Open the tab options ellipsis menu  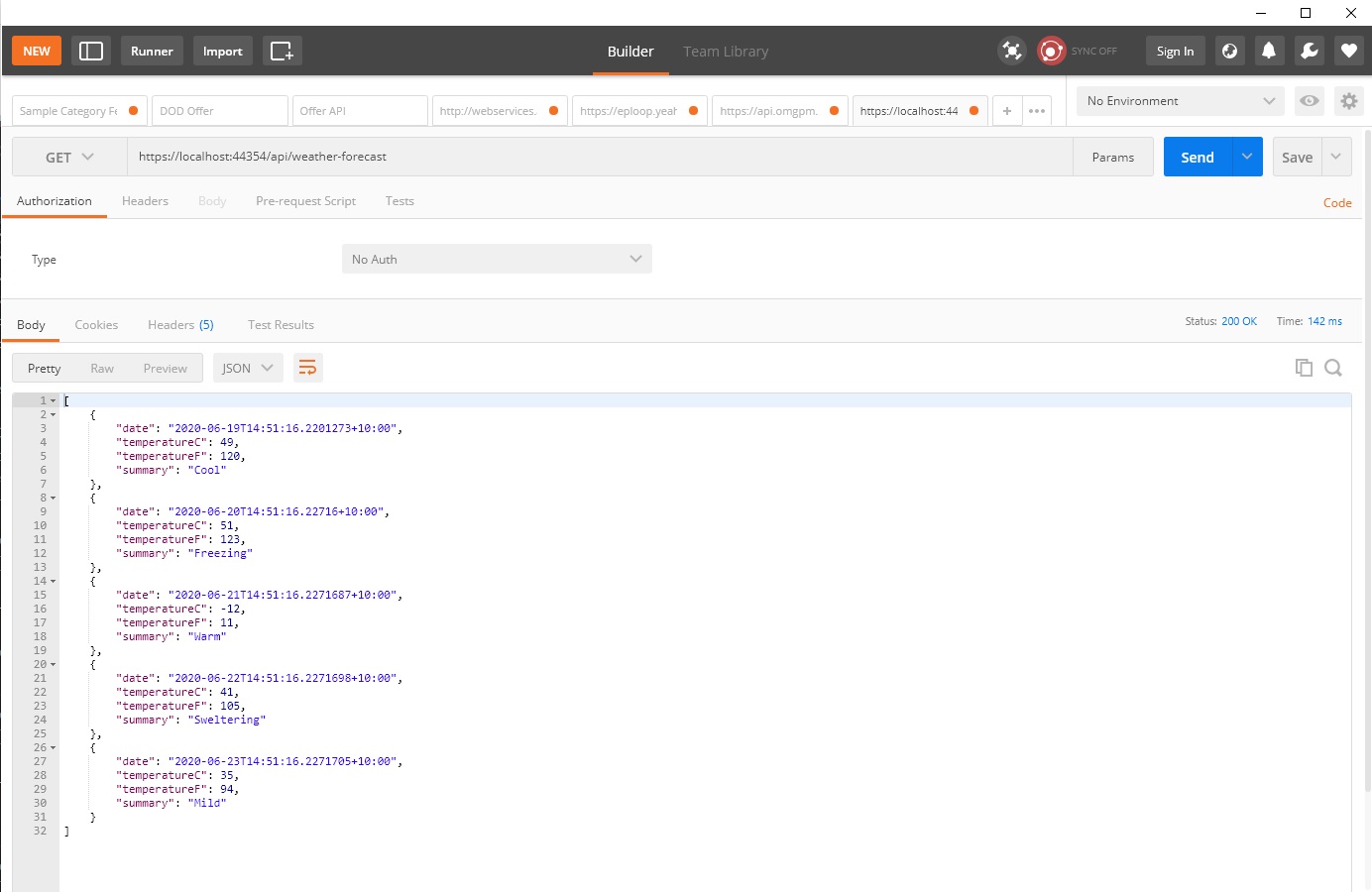pos(1037,111)
